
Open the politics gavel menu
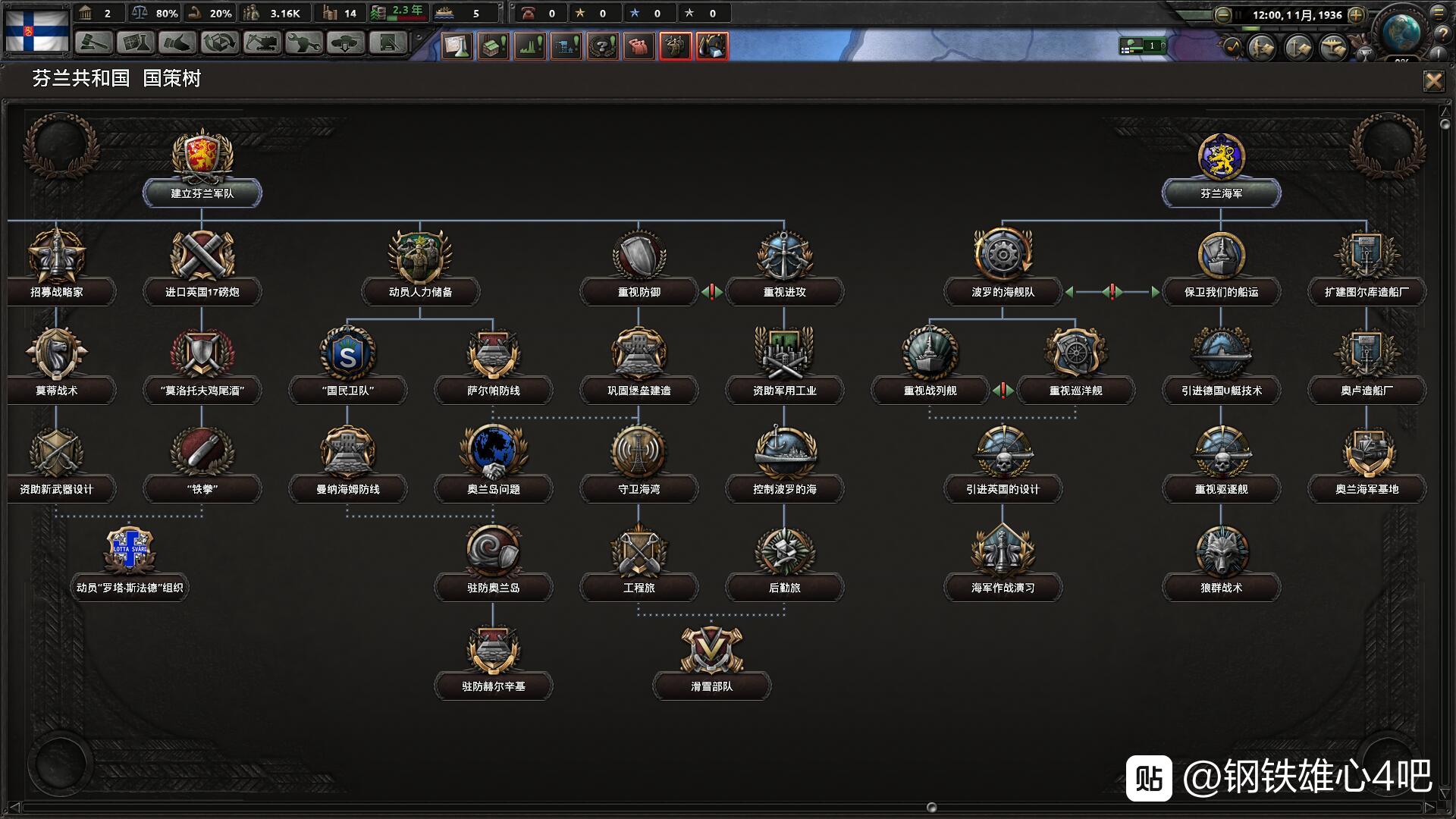94,43
